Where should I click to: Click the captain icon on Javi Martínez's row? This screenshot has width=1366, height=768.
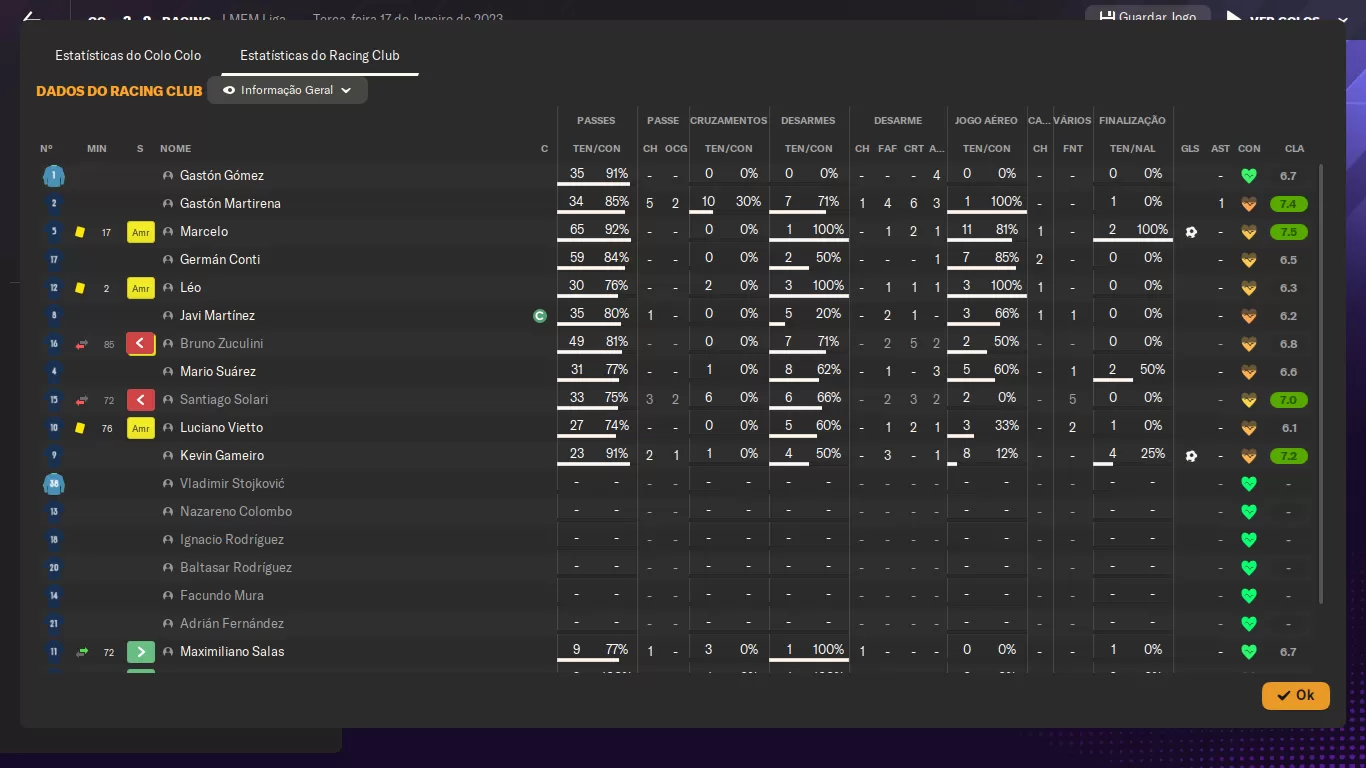pyautogui.click(x=540, y=316)
